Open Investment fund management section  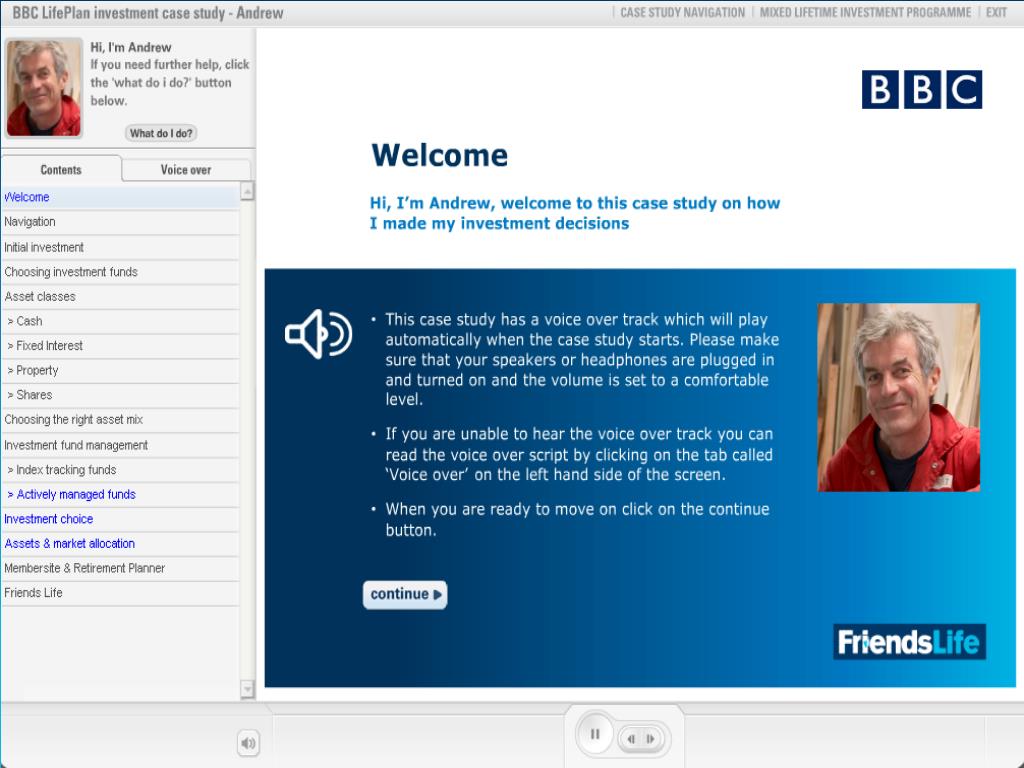[120, 445]
